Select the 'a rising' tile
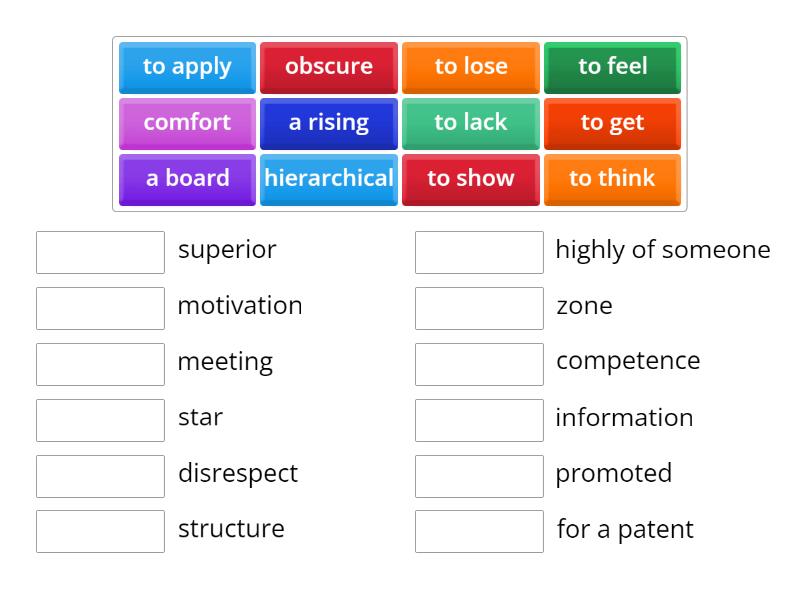The height and width of the screenshot is (600, 800). [329, 123]
